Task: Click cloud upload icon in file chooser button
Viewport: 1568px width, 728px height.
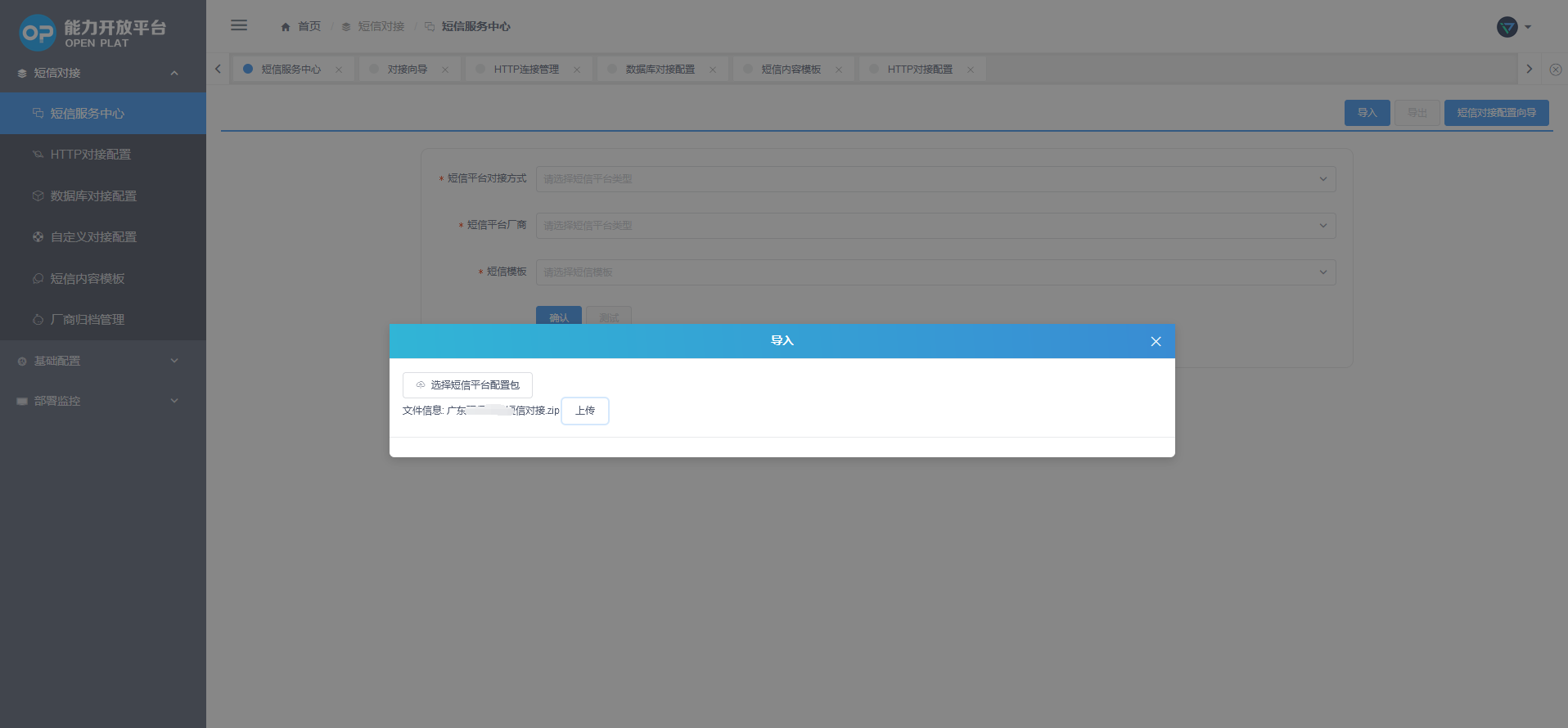Action: click(421, 384)
